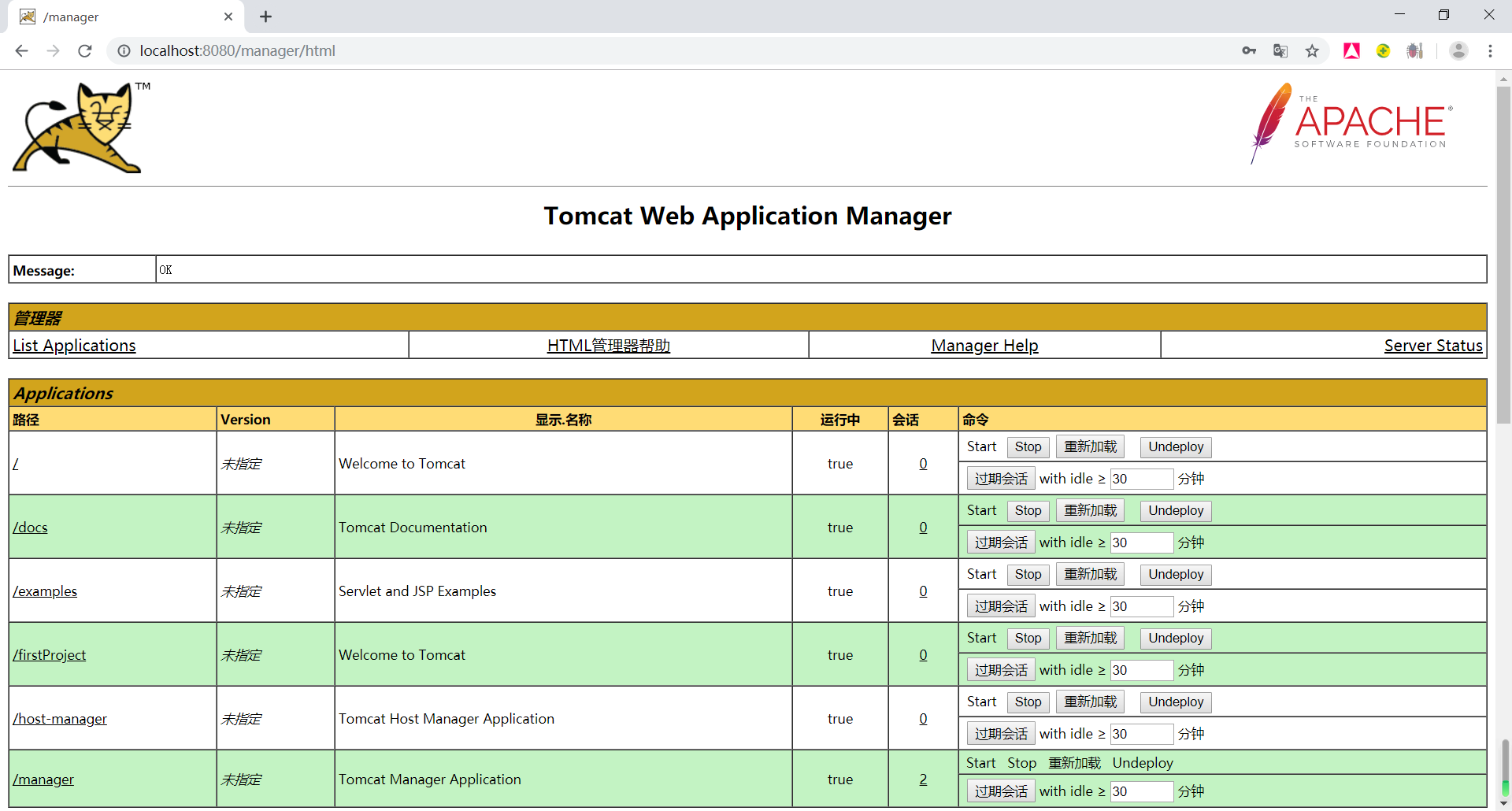Image resolution: width=1512 pixels, height=811 pixels.
Task: Open the /host-manager application link
Action: [x=60, y=719]
